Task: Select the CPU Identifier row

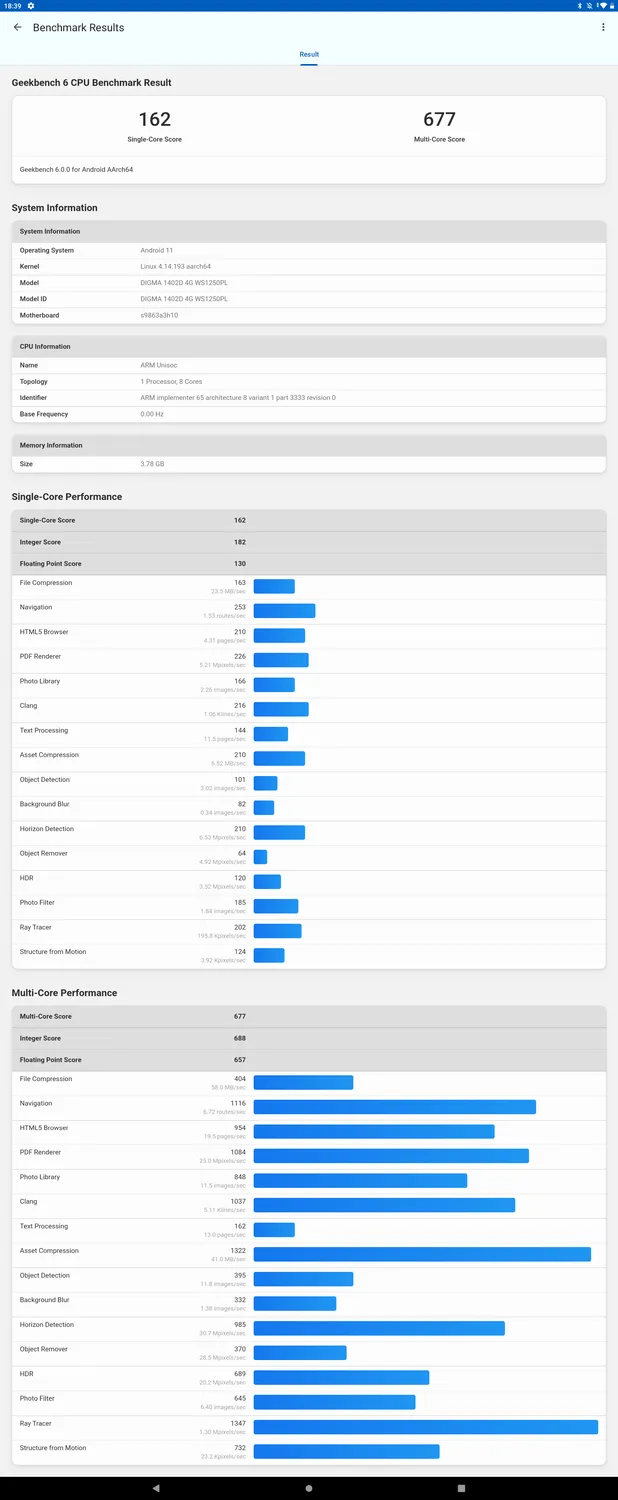Action: pos(308,397)
